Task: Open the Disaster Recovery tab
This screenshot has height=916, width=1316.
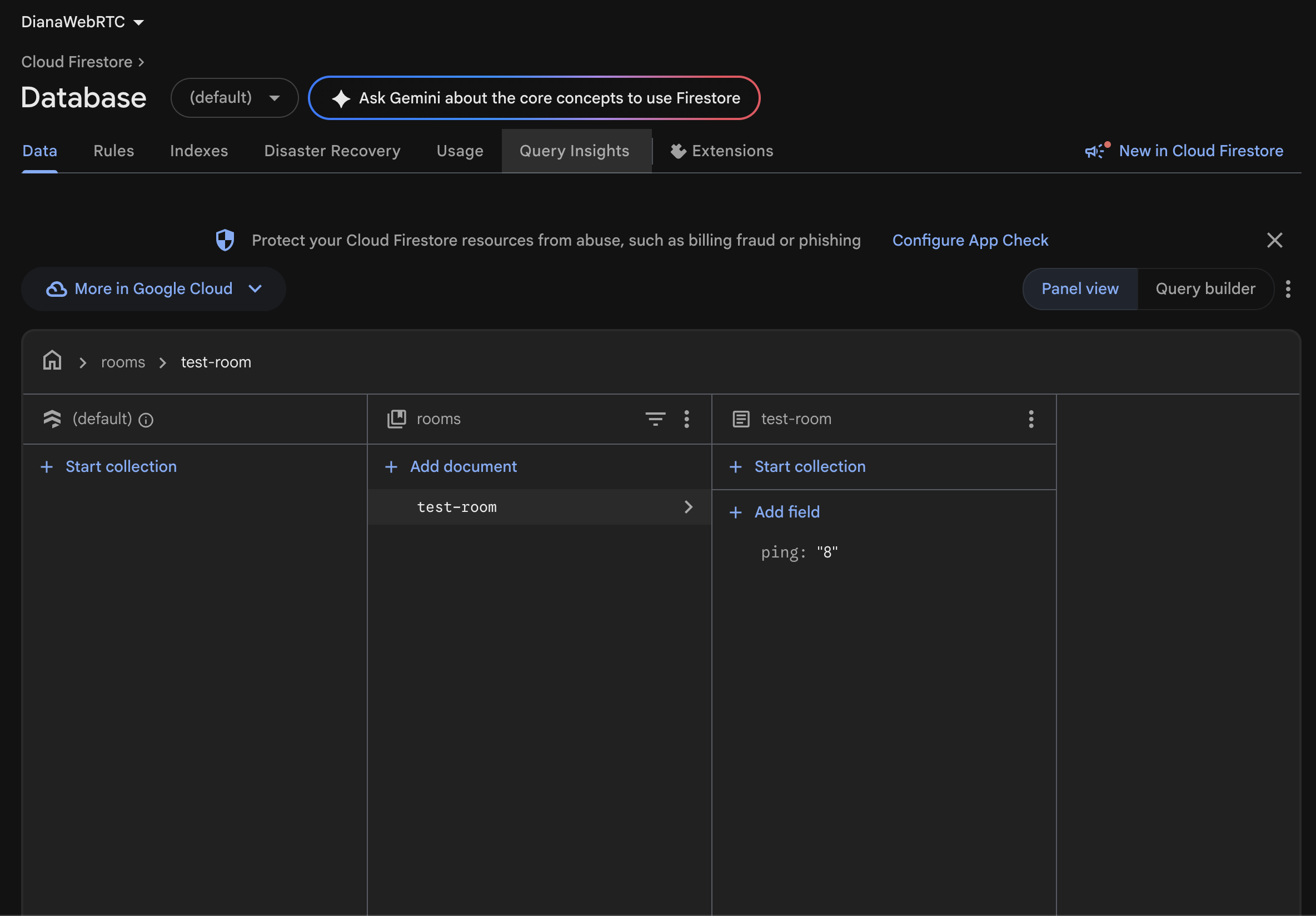Action: pyautogui.click(x=332, y=151)
